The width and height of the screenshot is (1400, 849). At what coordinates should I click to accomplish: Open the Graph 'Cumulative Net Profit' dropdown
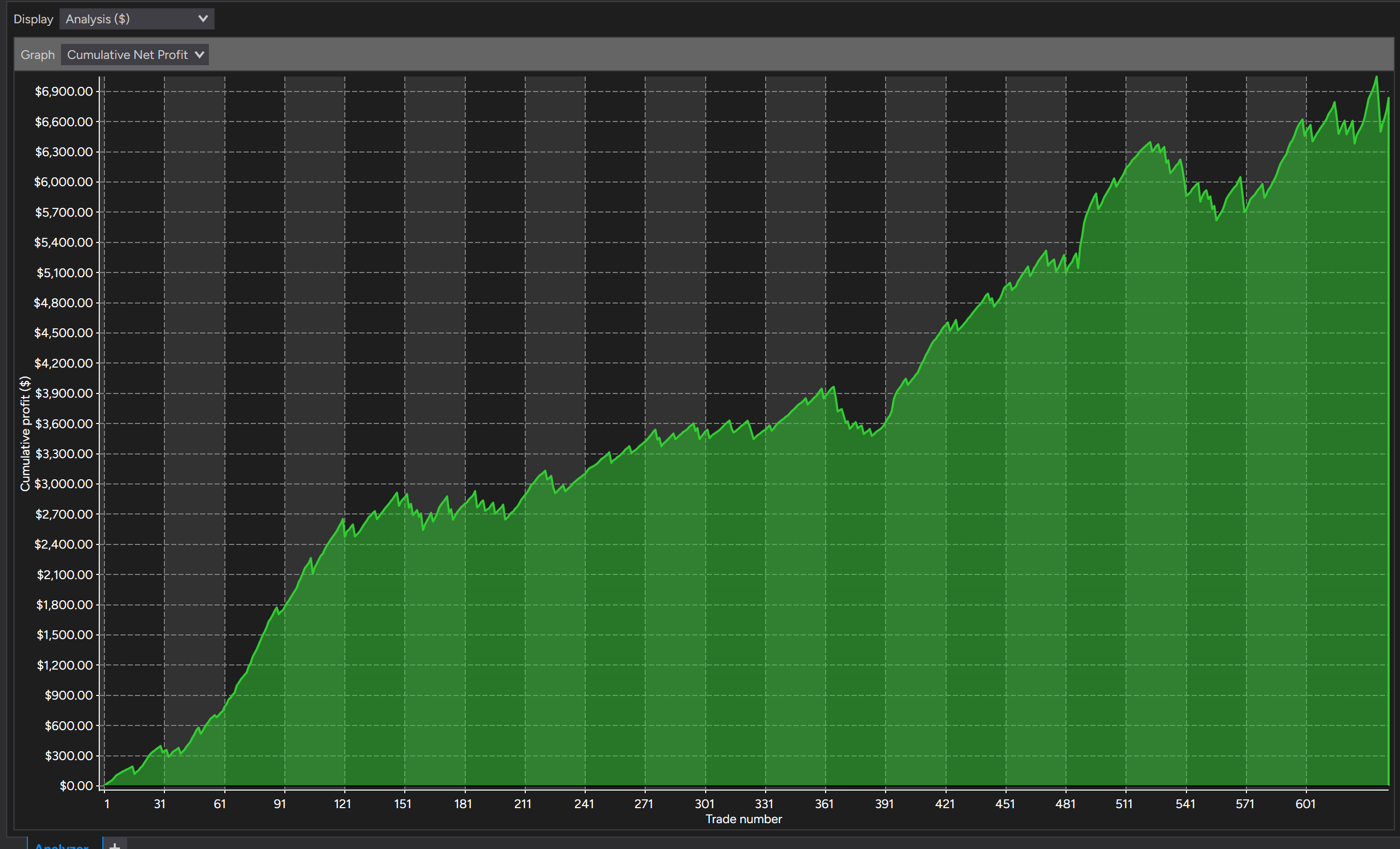pos(134,55)
